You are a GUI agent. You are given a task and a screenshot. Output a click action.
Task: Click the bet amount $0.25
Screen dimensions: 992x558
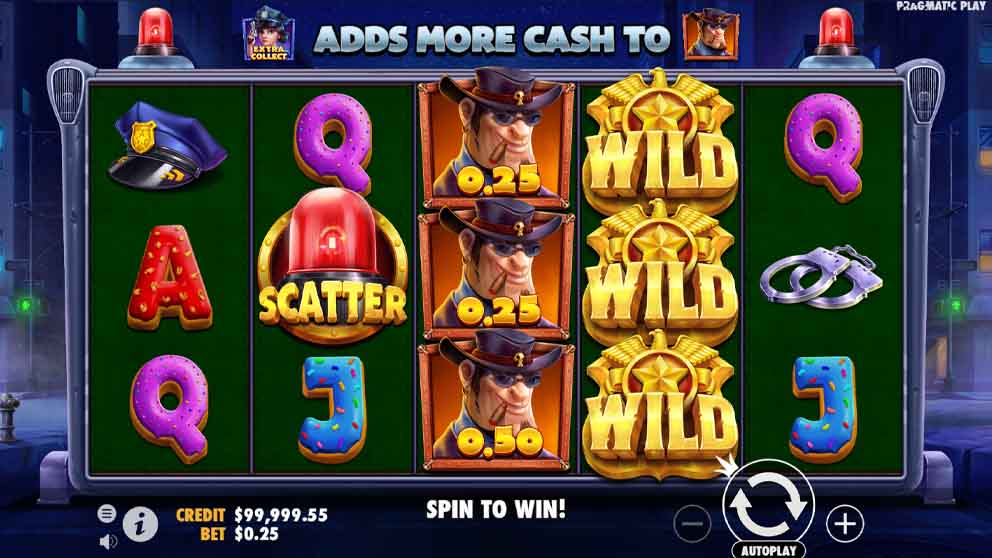257,534
